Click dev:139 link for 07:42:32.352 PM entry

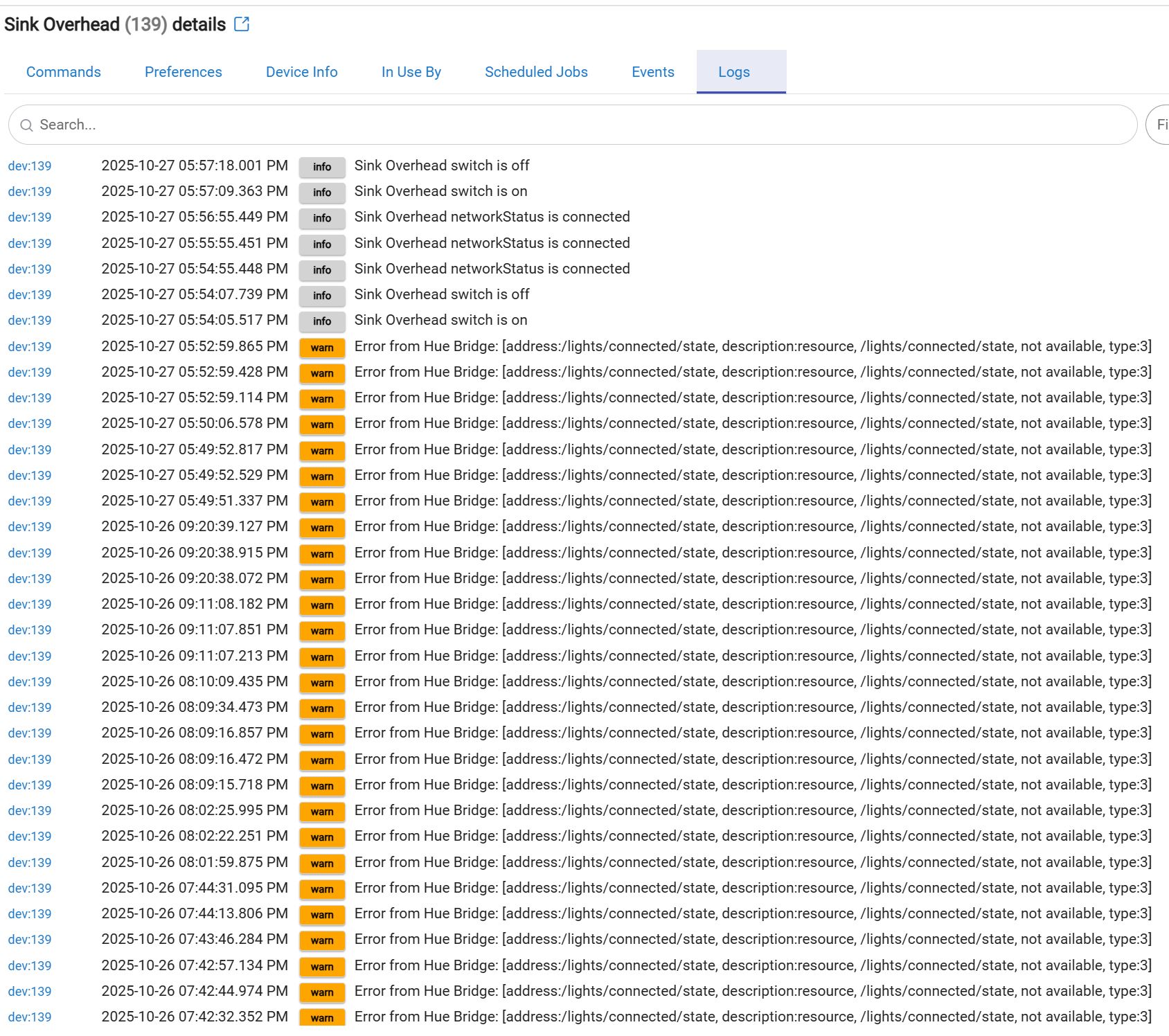pyautogui.click(x=30, y=1017)
